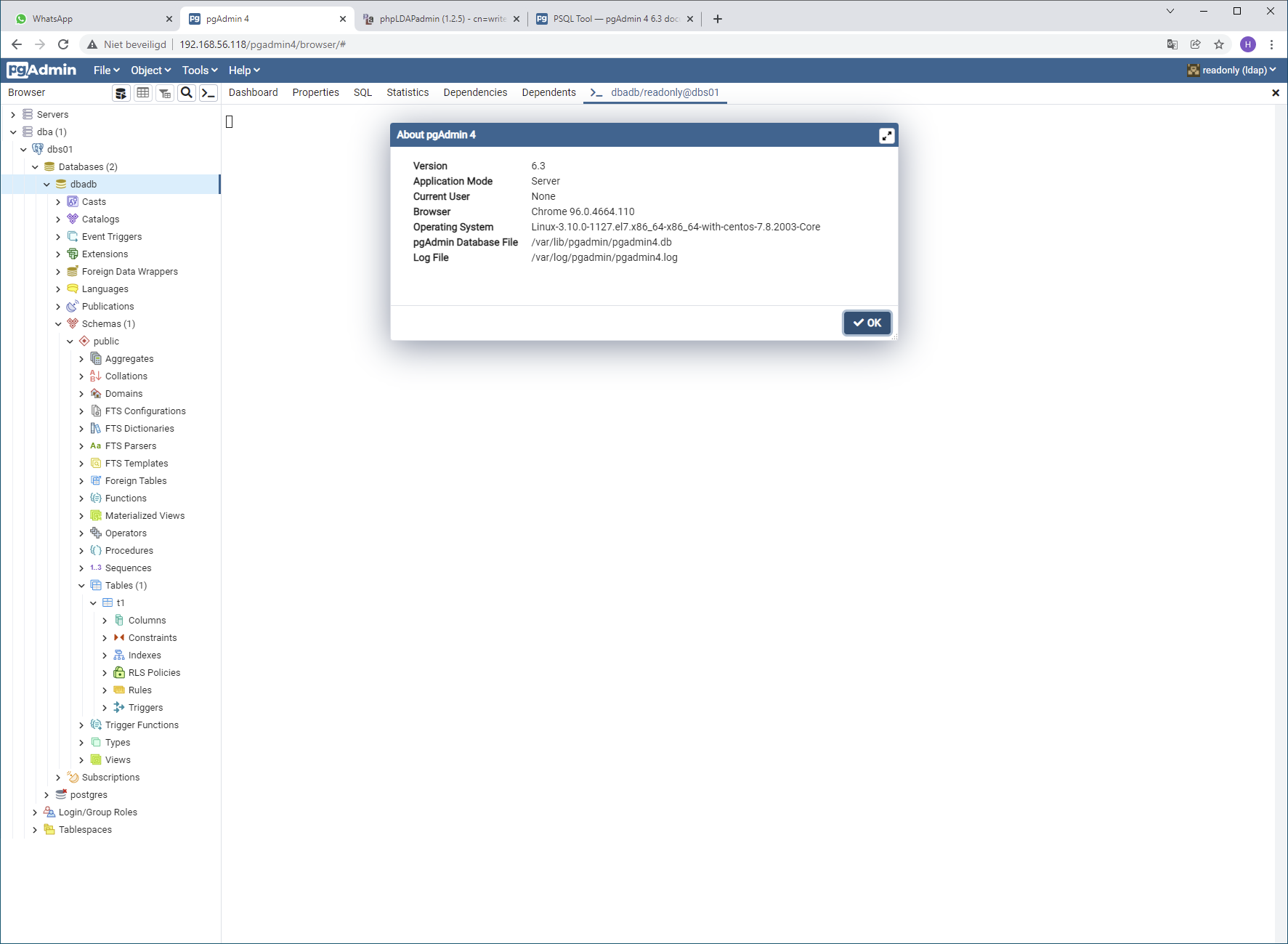Click the pgAdmin logo
The height and width of the screenshot is (944, 1288).
click(x=41, y=70)
